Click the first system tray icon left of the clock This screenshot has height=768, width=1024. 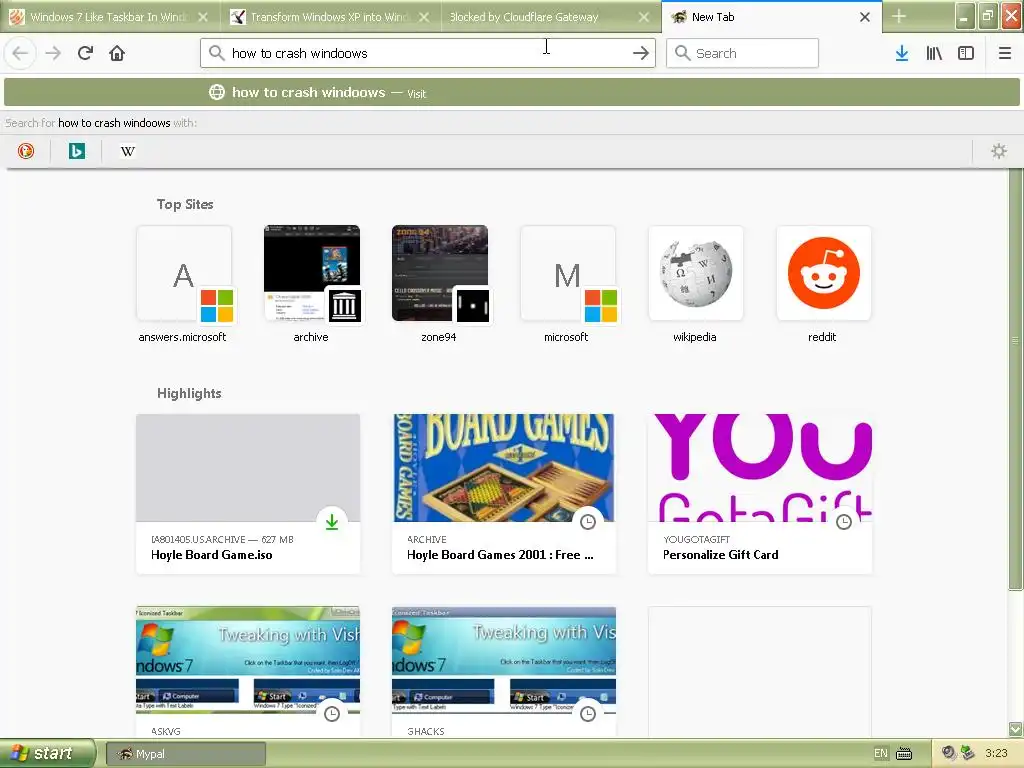click(x=949, y=754)
